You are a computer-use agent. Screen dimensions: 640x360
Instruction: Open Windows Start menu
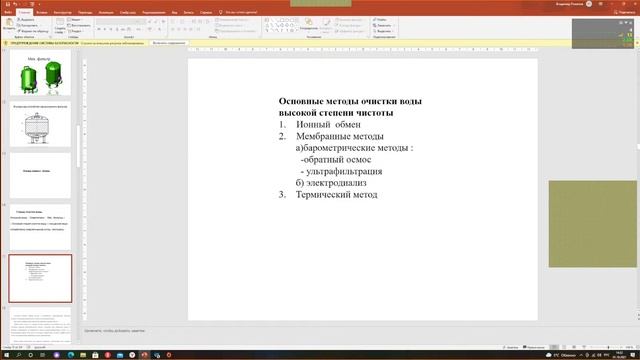(x=6, y=355)
